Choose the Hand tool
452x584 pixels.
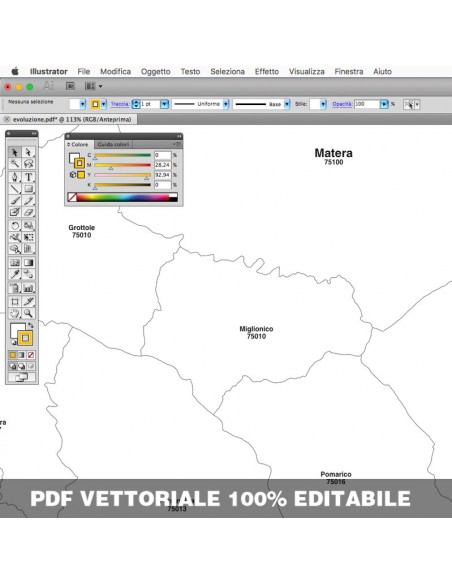point(15,313)
